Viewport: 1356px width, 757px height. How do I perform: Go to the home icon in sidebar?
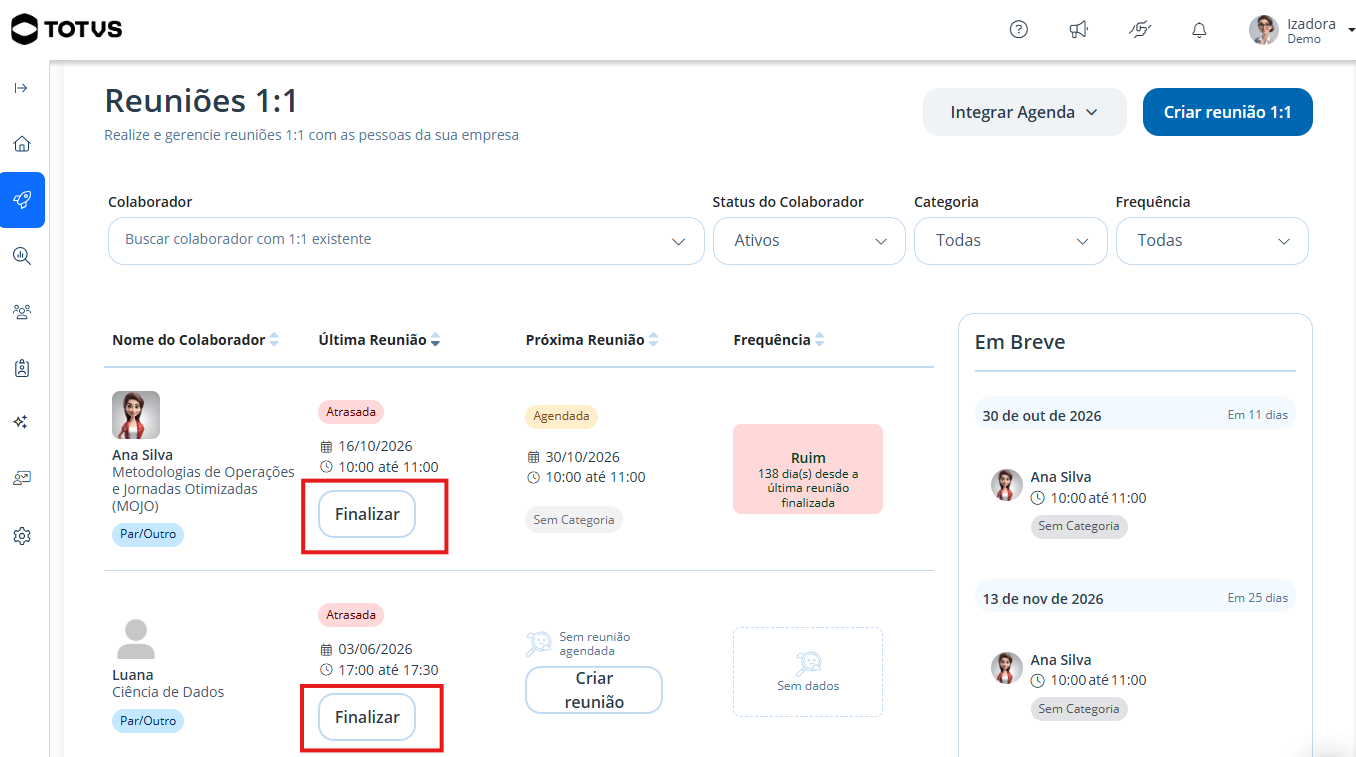click(22, 144)
